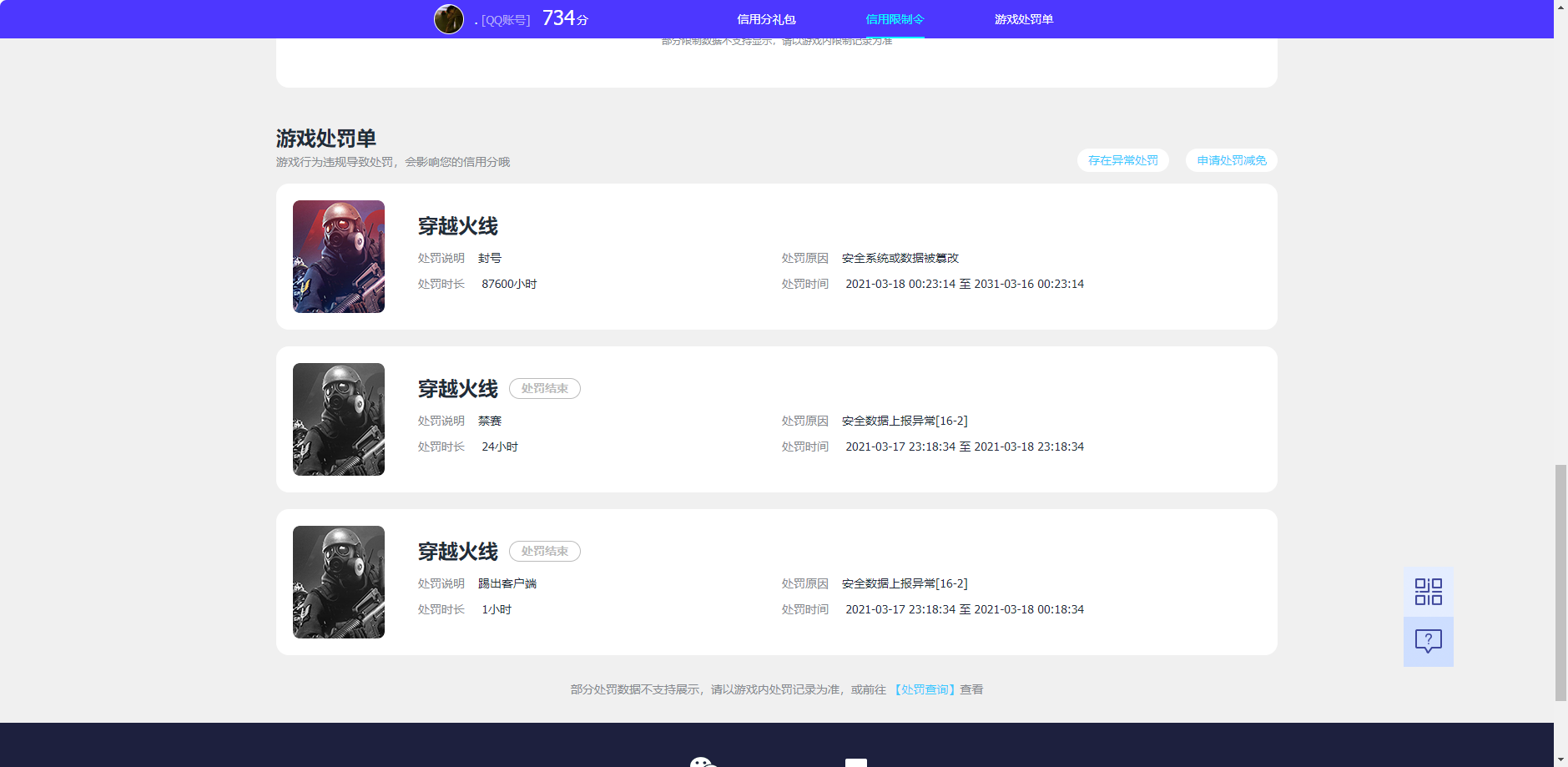Open the 【处罚查询】 link at the bottom
The image size is (1568, 767).
click(x=925, y=689)
